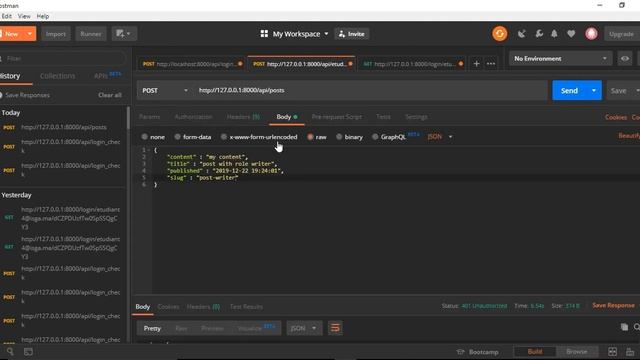
Task: Collapse JSON body at line 1
Action: (149, 150)
